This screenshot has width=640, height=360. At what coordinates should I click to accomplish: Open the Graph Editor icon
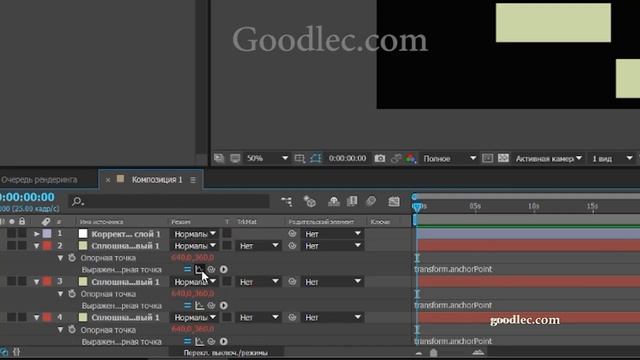click(x=394, y=201)
